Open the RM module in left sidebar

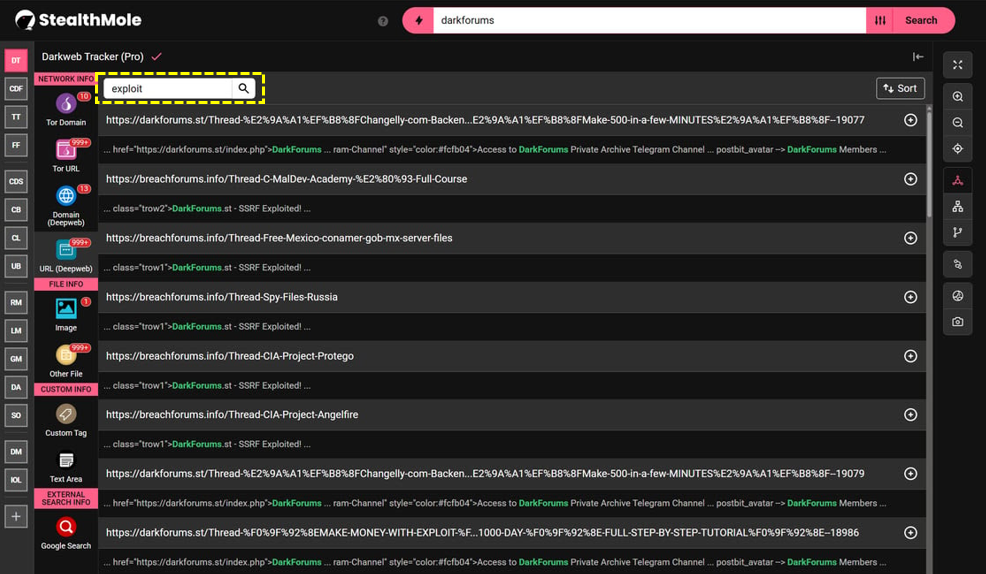[x=16, y=302]
